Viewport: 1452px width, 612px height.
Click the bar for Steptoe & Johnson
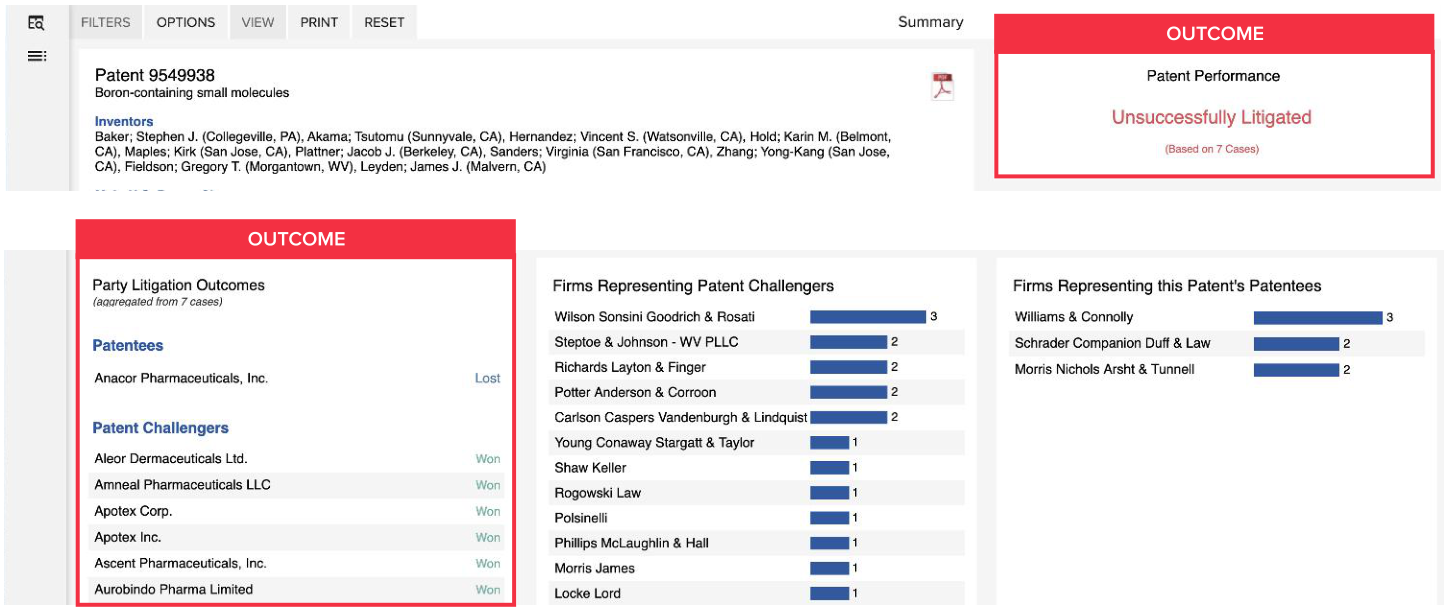(x=848, y=342)
